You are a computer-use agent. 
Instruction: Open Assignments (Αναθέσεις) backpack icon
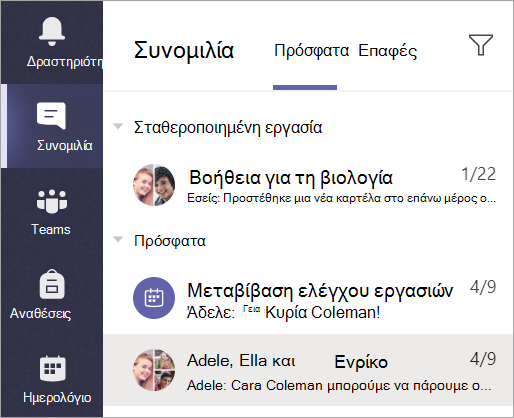[x=52, y=284]
